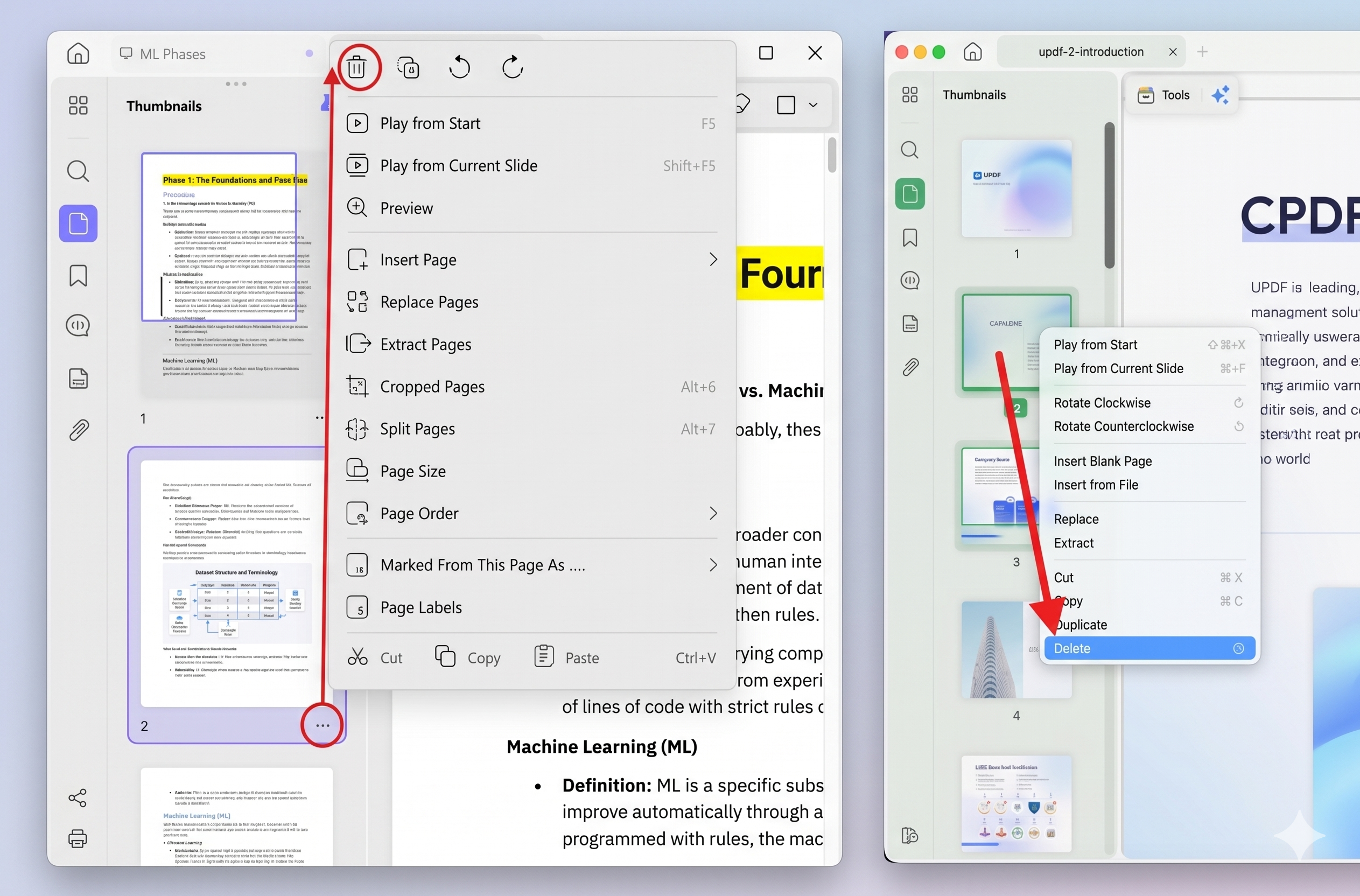Rotate page clockwise from menu toolbar

tap(512, 67)
